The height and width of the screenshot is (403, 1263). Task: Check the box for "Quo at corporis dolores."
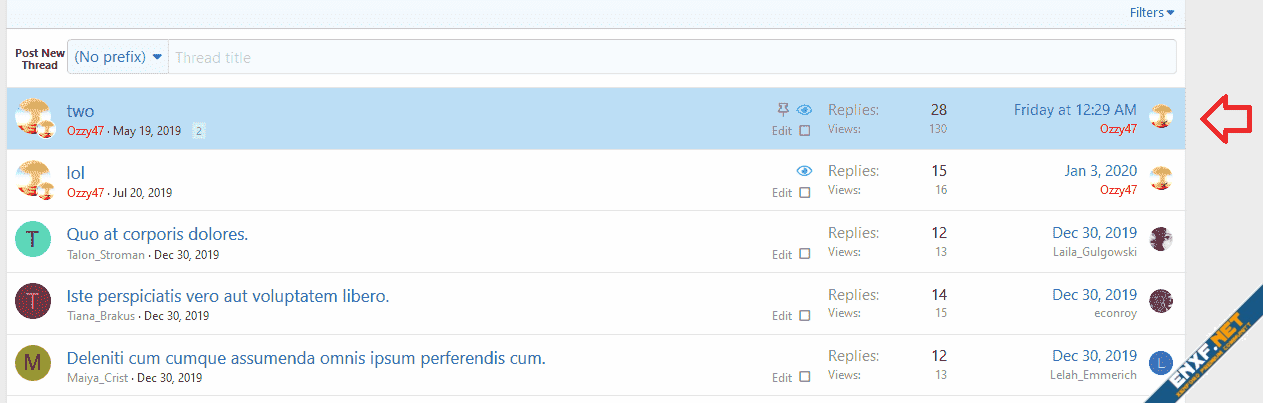tap(805, 255)
